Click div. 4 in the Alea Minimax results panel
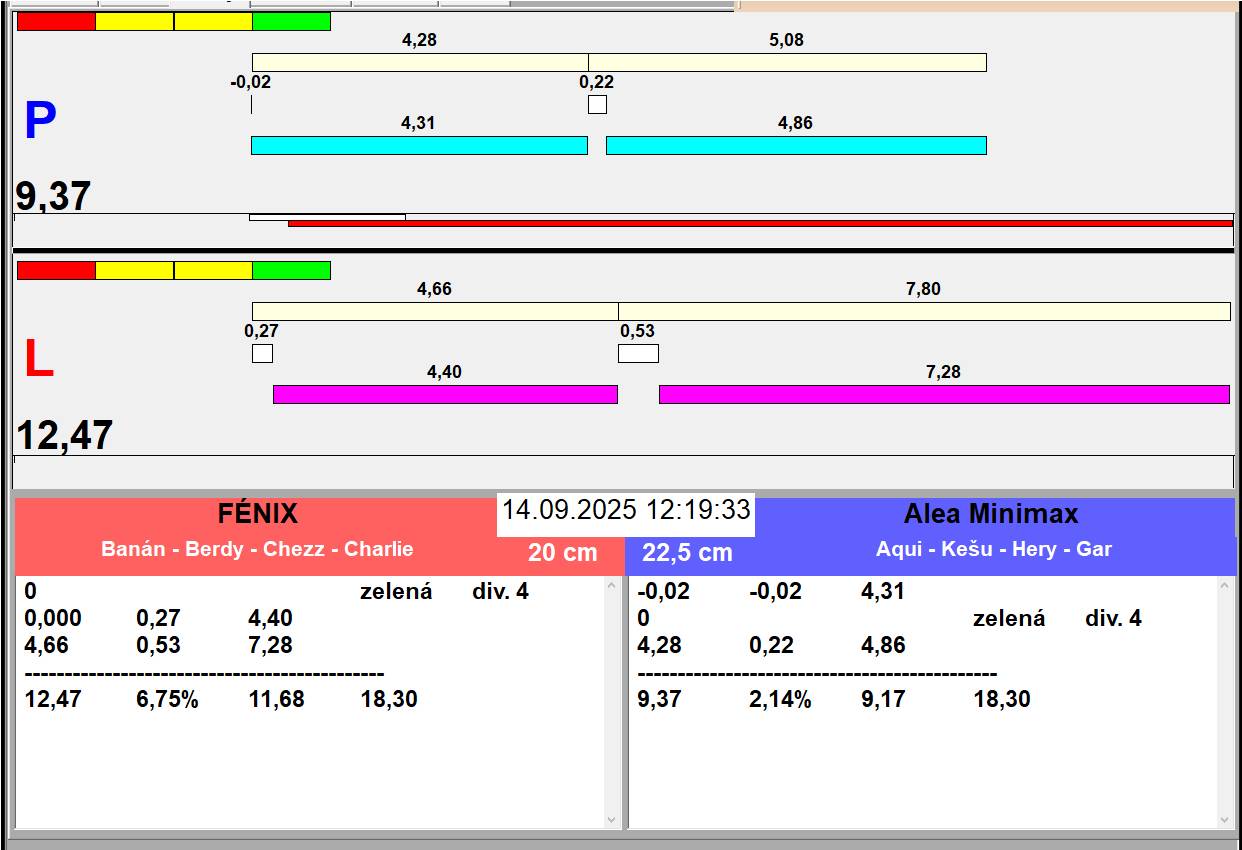Screen dimensions: 1242x850 pos(1113,618)
